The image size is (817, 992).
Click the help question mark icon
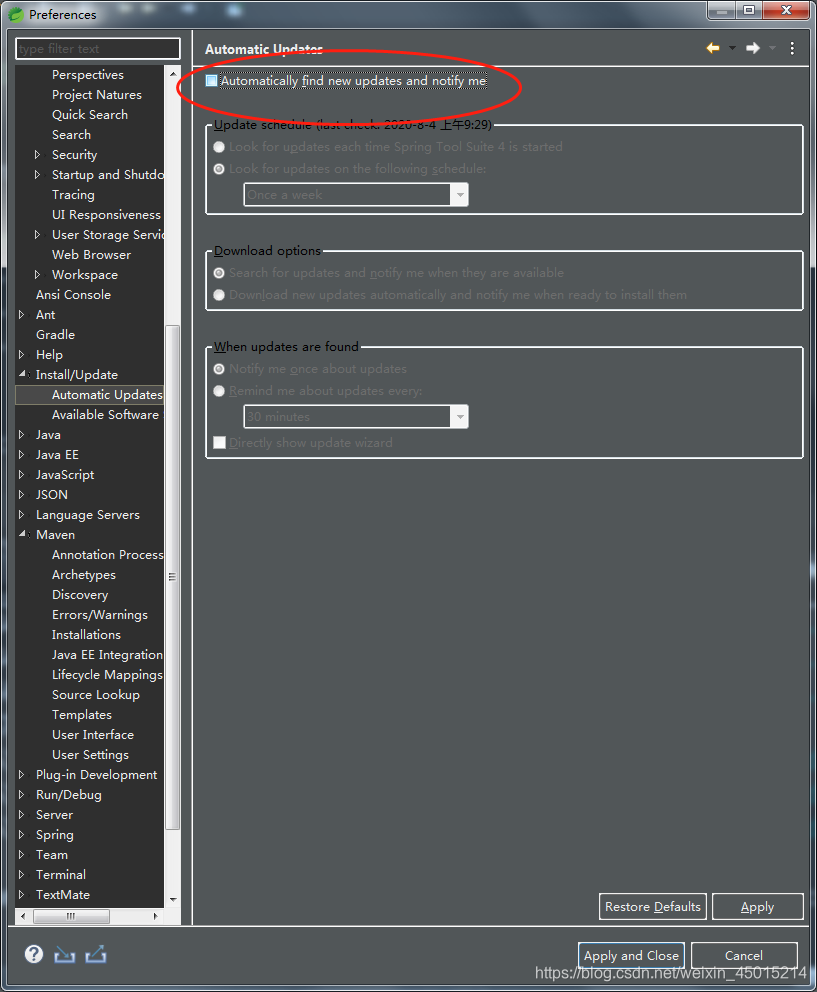(34, 954)
